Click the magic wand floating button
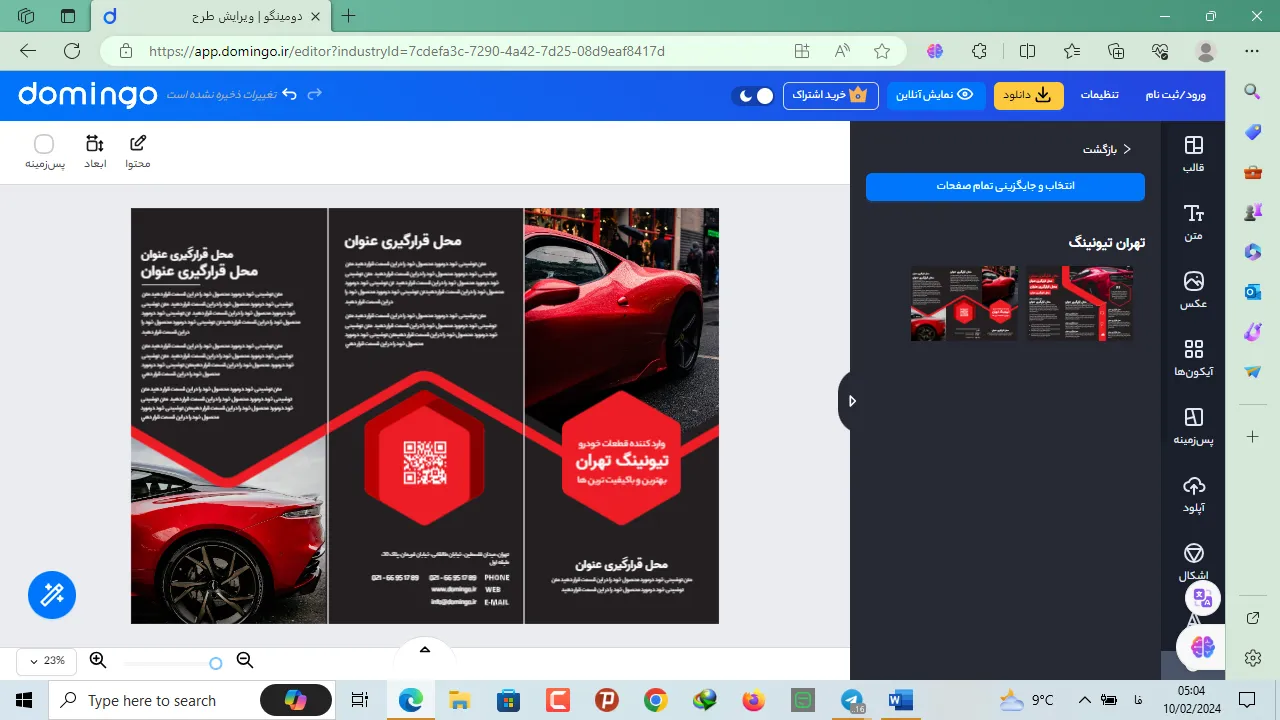1280x720 pixels. point(52,596)
